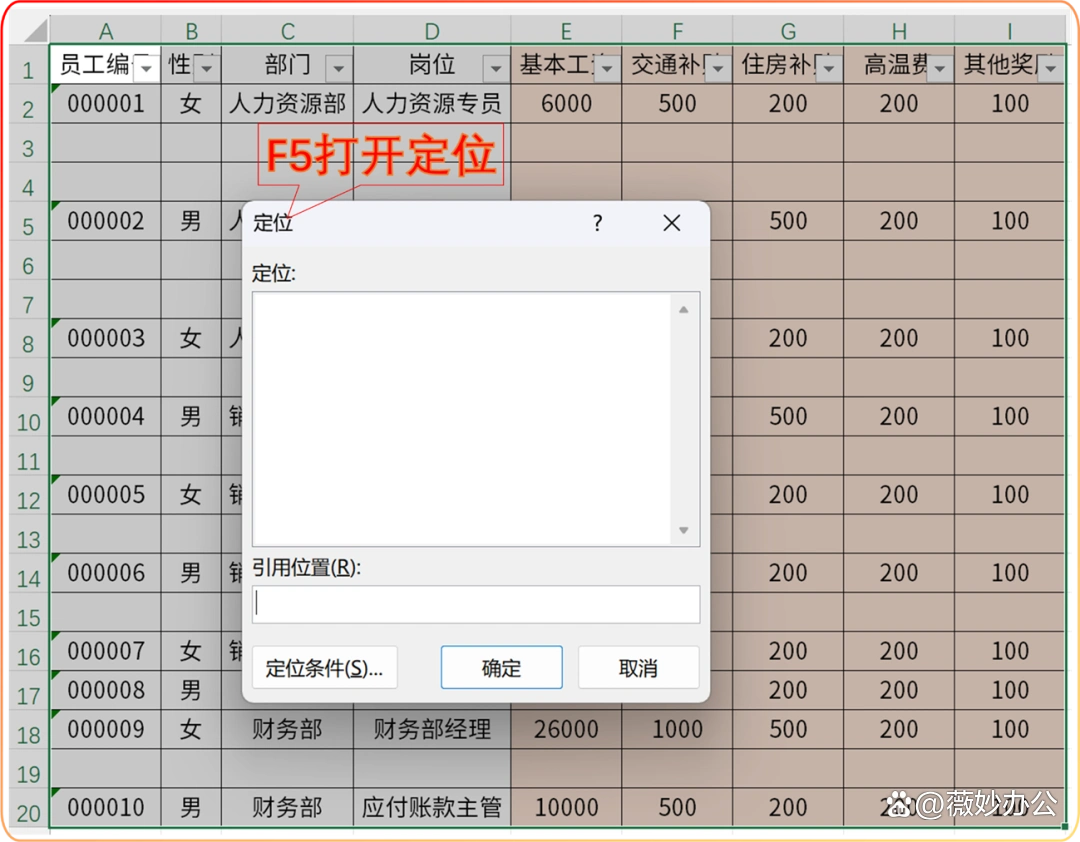This screenshot has width=1080, height=842.
Task: Open the 岗位 column filter icon
Action: point(496,66)
